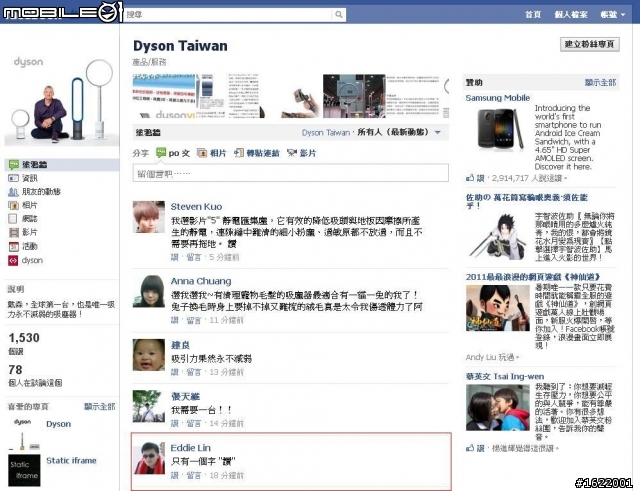The width and height of the screenshot is (640, 491).
Task: Like Anna Chuang's post
Action: point(175,320)
